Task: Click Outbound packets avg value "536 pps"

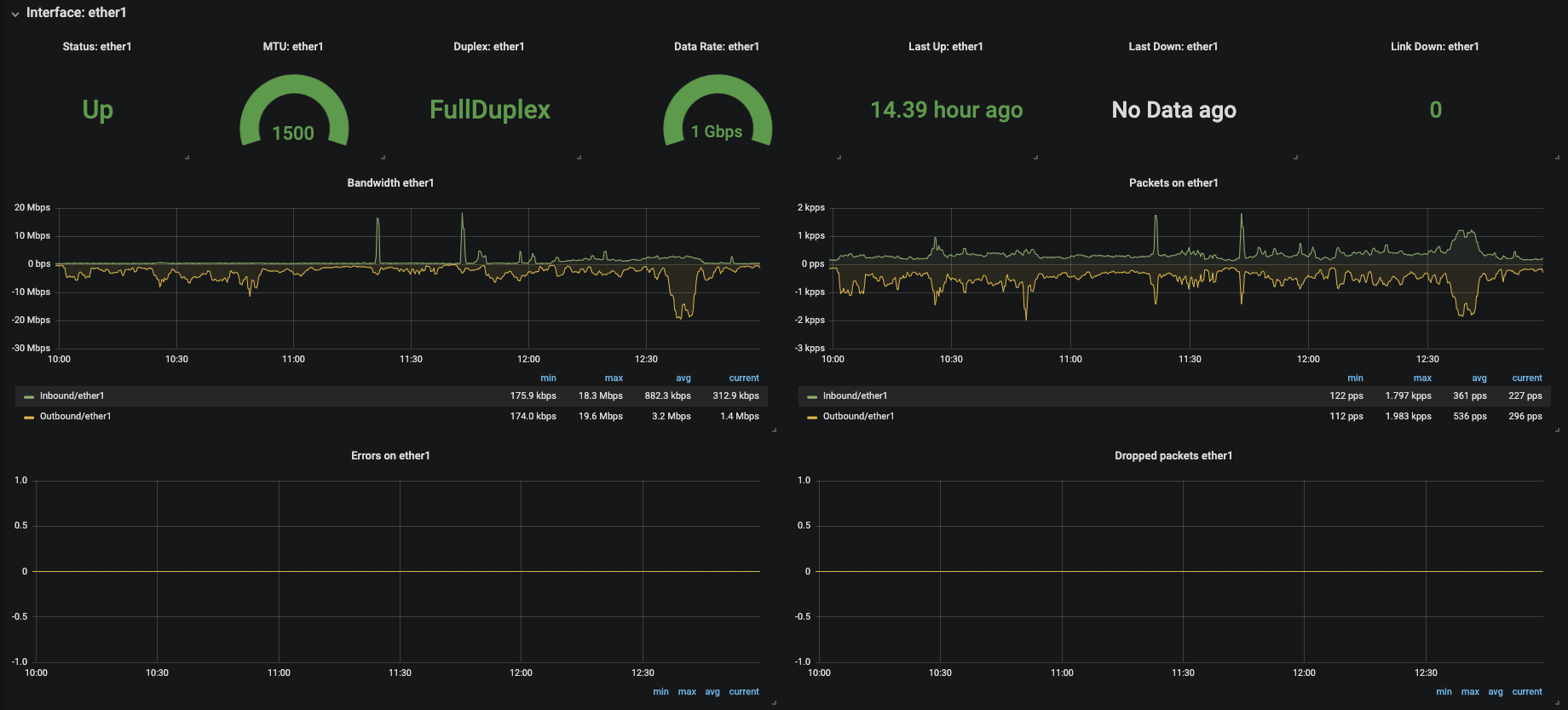Action: tap(1470, 416)
